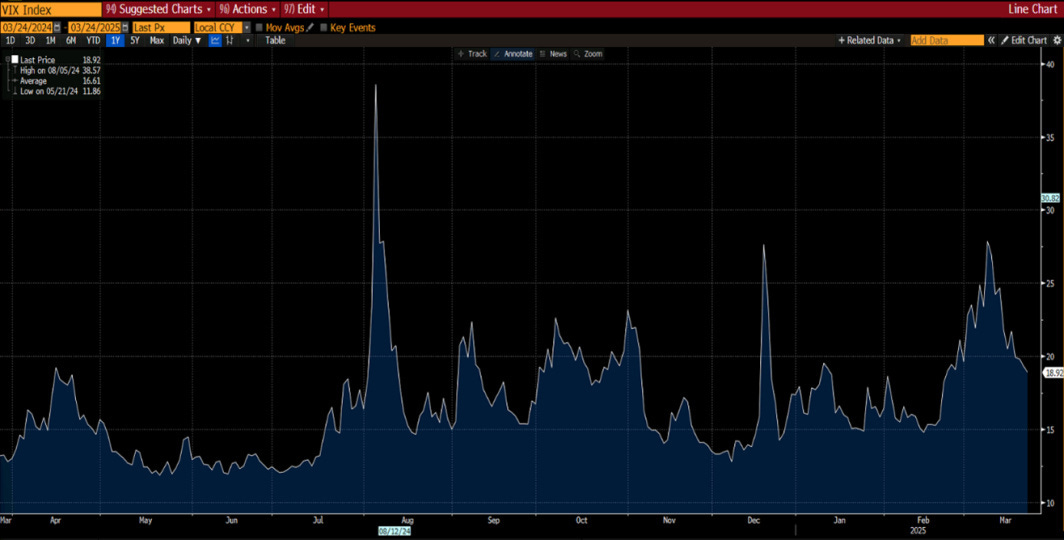Open the end date calendar icon
This screenshot has height=540, width=1064.
(x=125, y=28)
